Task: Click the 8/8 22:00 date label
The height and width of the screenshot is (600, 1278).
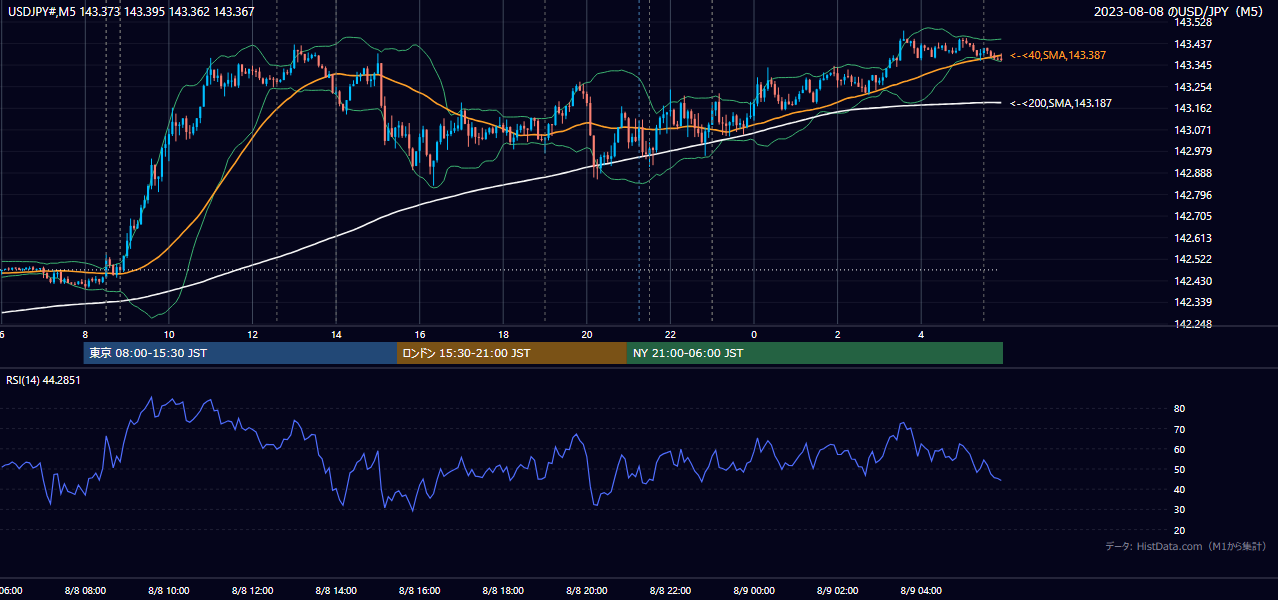Action: pos(669,590)
